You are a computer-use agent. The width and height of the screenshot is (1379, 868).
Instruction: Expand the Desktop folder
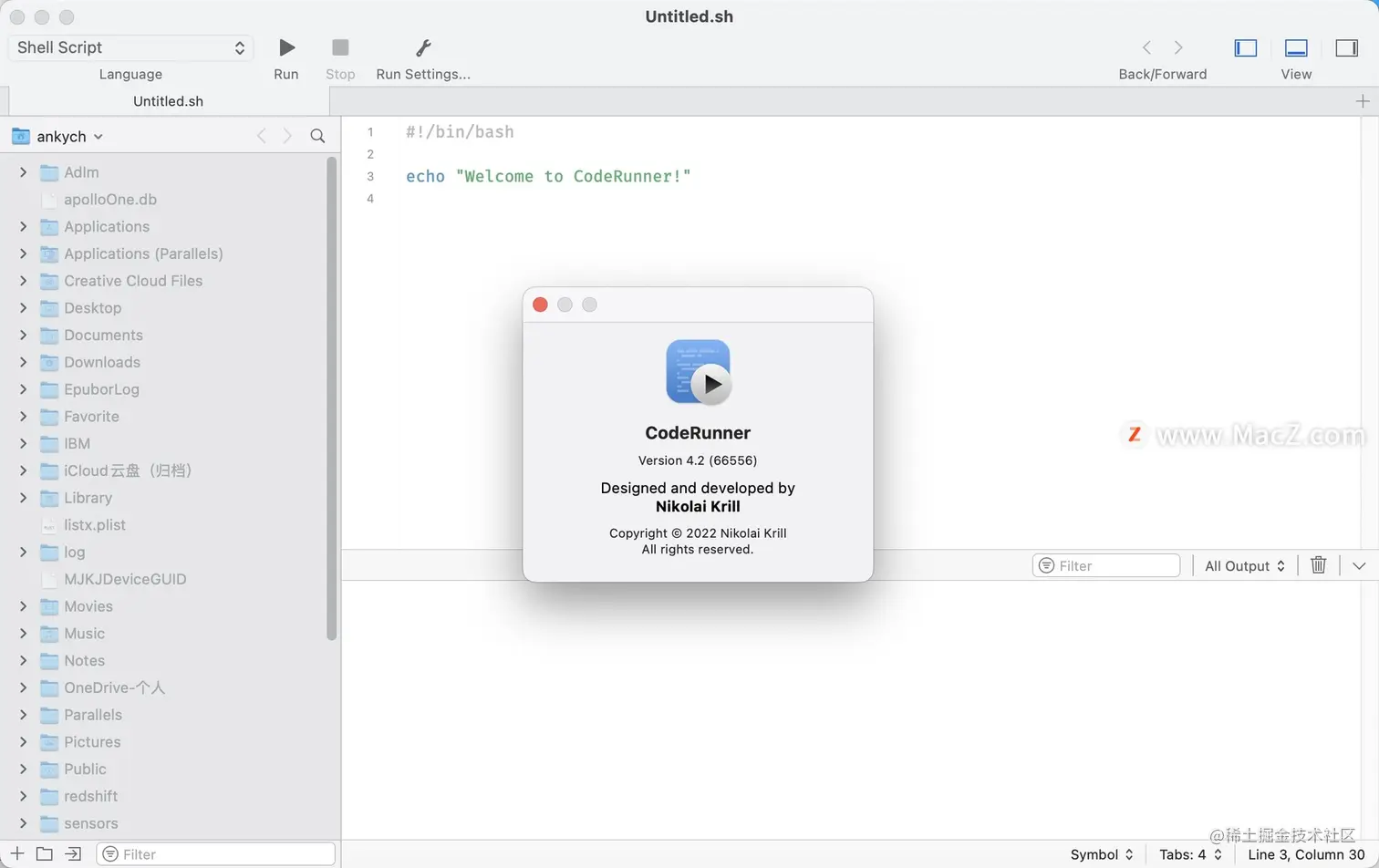point(23,307)
